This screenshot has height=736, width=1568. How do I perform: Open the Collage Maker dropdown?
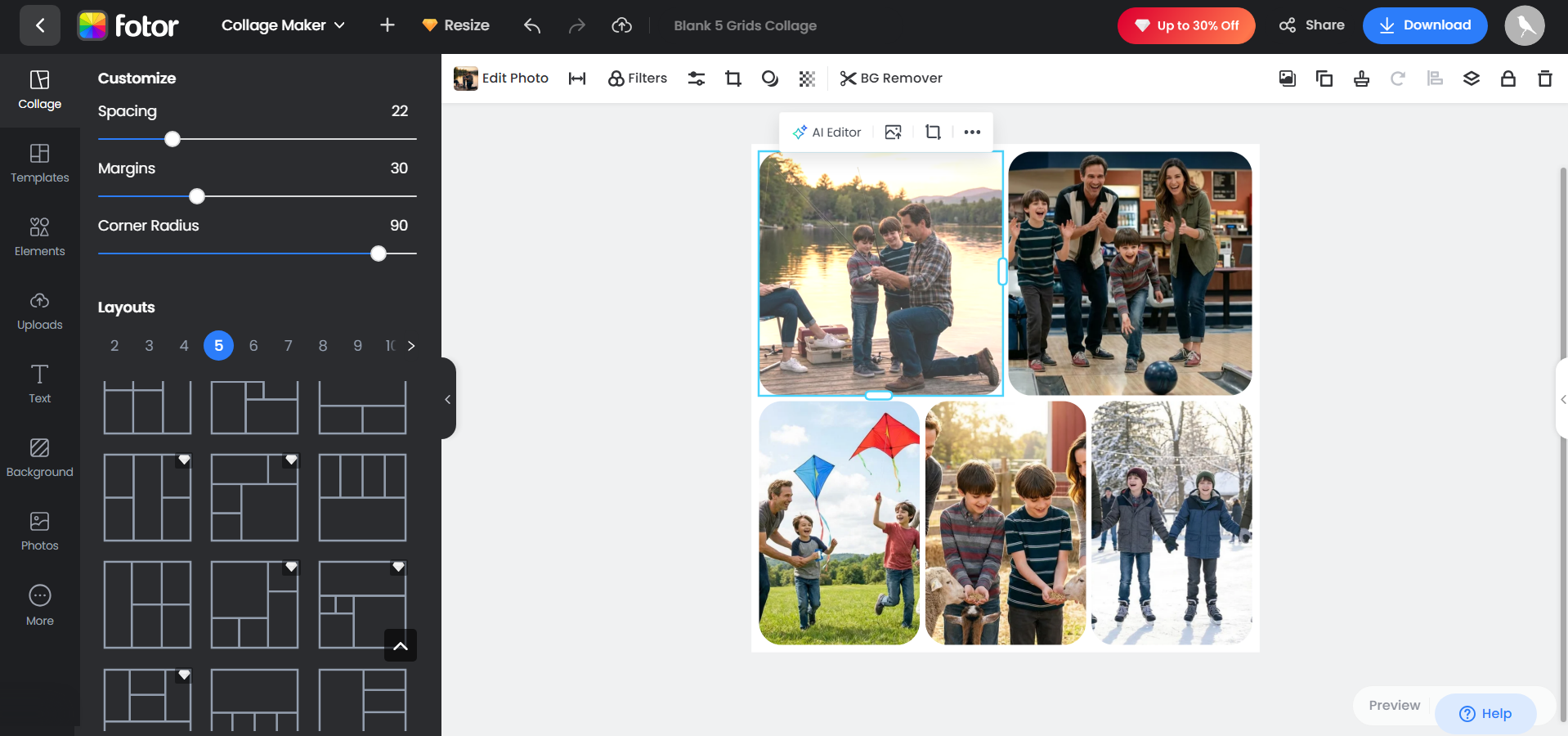click(x=282, y=25)
